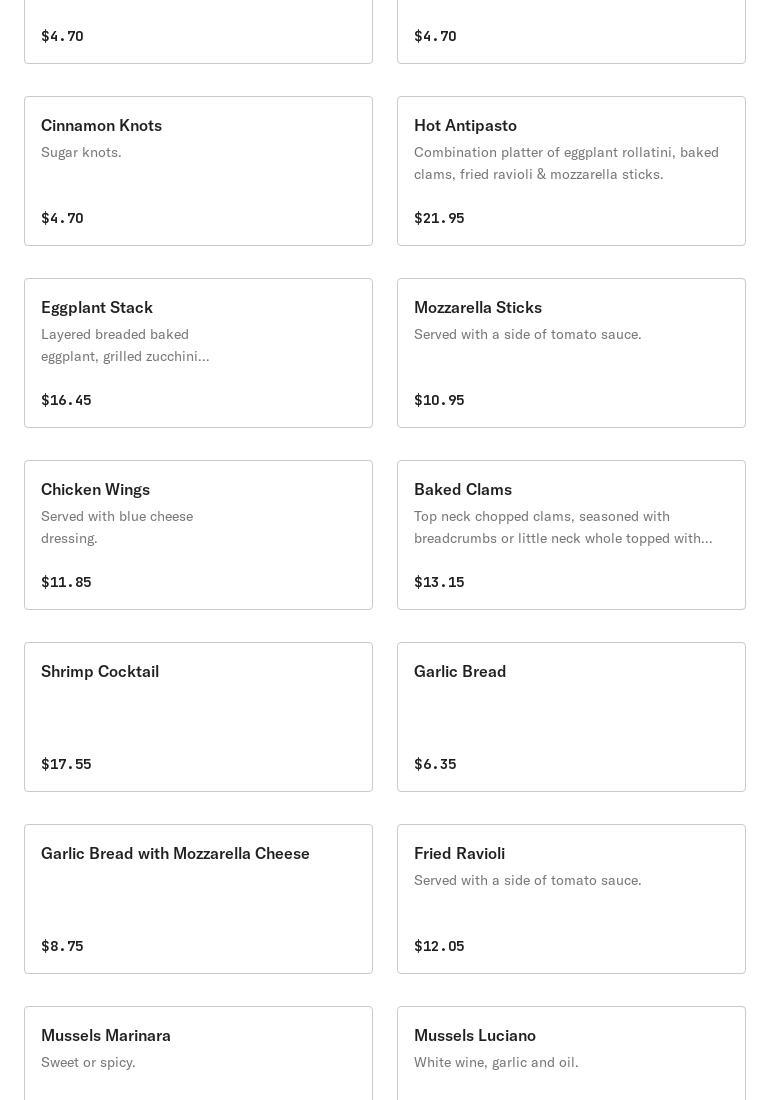The width and height of the screenshot is (770, 1100).
Task: Open the Cinnamon Knots menu item
Action: (198, 171)
